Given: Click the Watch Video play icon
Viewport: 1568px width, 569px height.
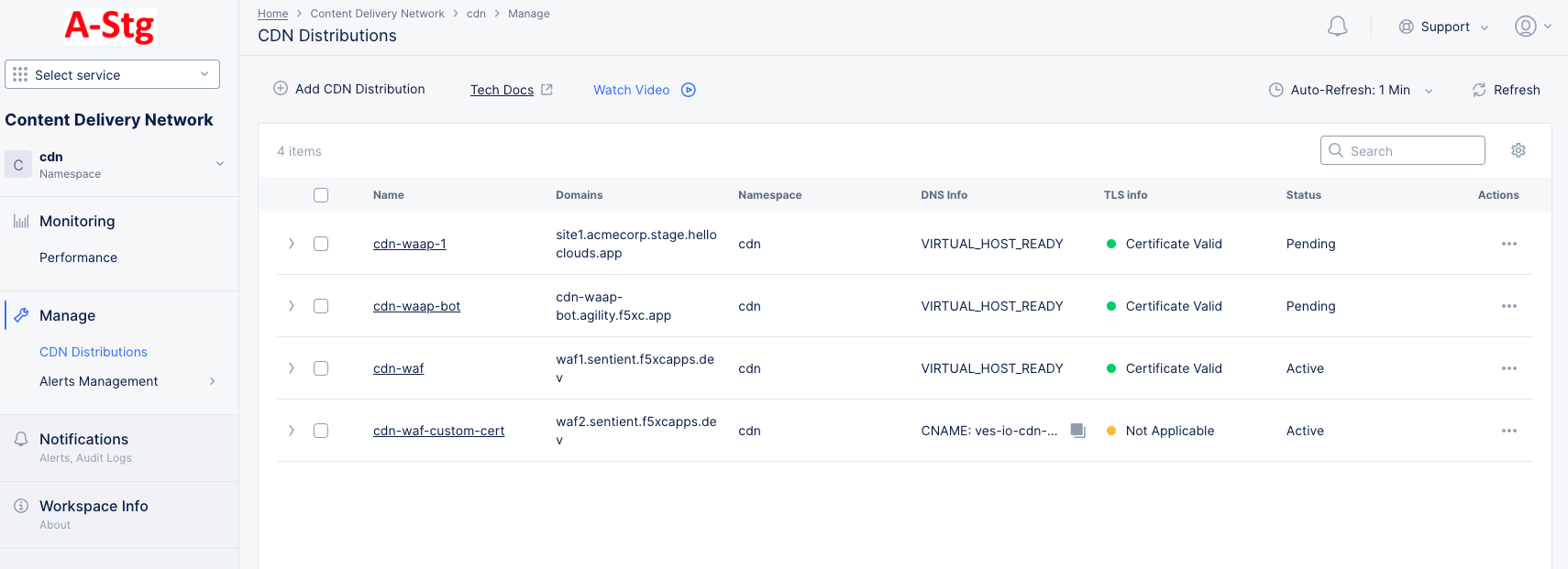Looking at the screenshot, I should click(x=689, y=90).
